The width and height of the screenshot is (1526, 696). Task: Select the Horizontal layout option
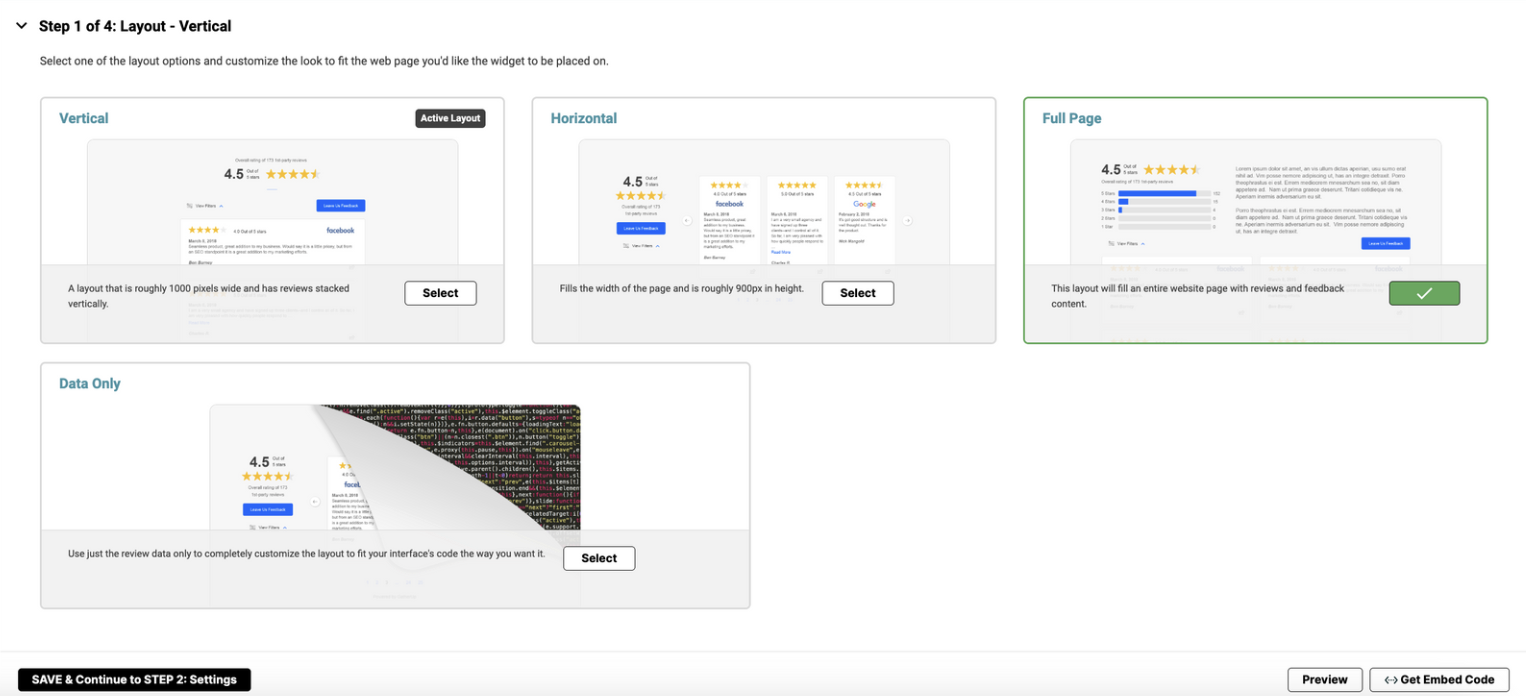(857, 293)
